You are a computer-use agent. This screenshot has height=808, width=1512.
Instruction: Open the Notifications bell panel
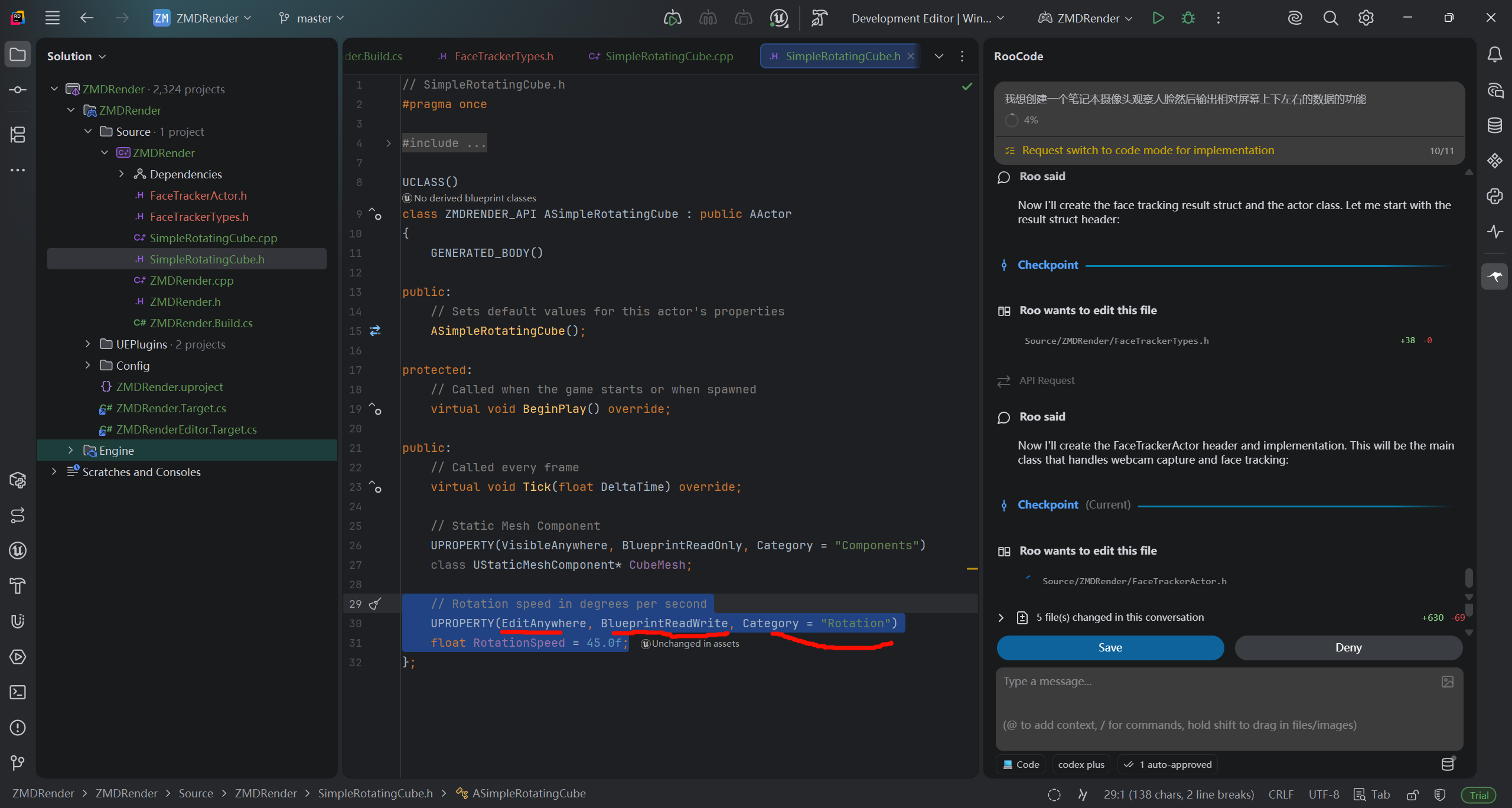pos(1494,55)
